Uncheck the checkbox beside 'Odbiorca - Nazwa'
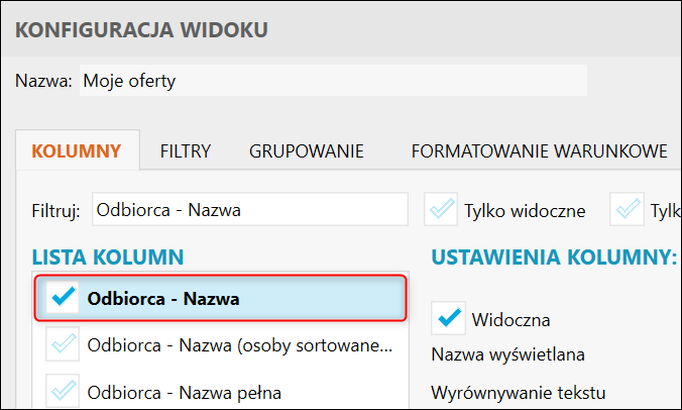682x410 pixels. [64, 297]
